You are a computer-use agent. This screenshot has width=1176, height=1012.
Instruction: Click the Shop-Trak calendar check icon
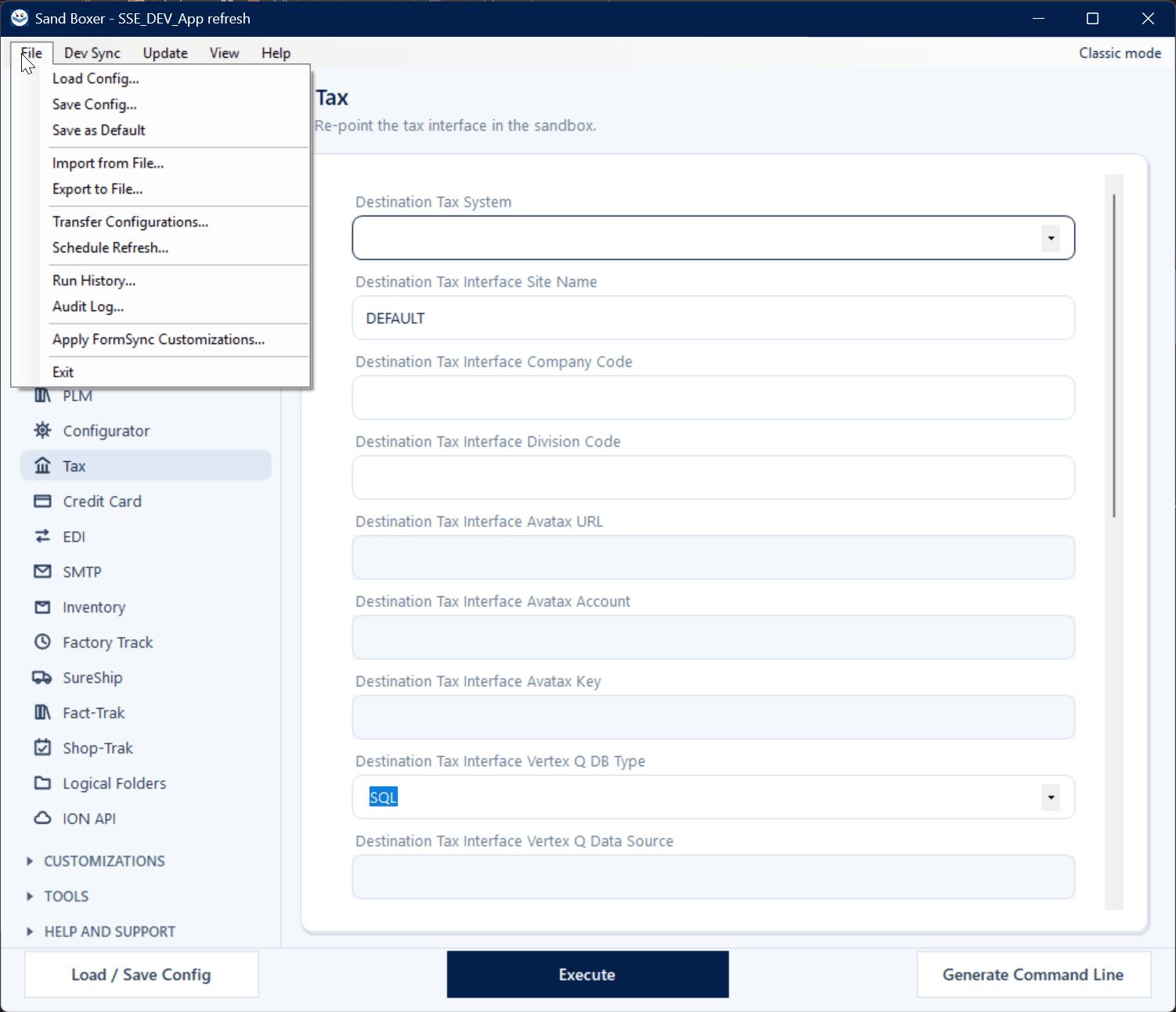[42, 747]
